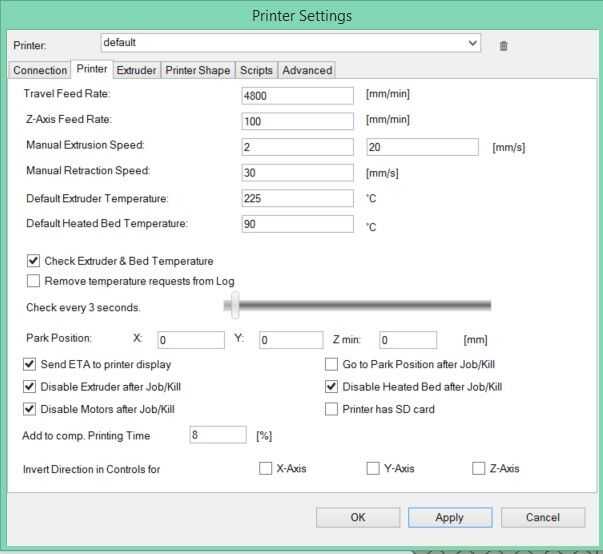This screenshot has width=603, height=554.
Task: Check the Printer has SD card box
Action: coord(332,408)
